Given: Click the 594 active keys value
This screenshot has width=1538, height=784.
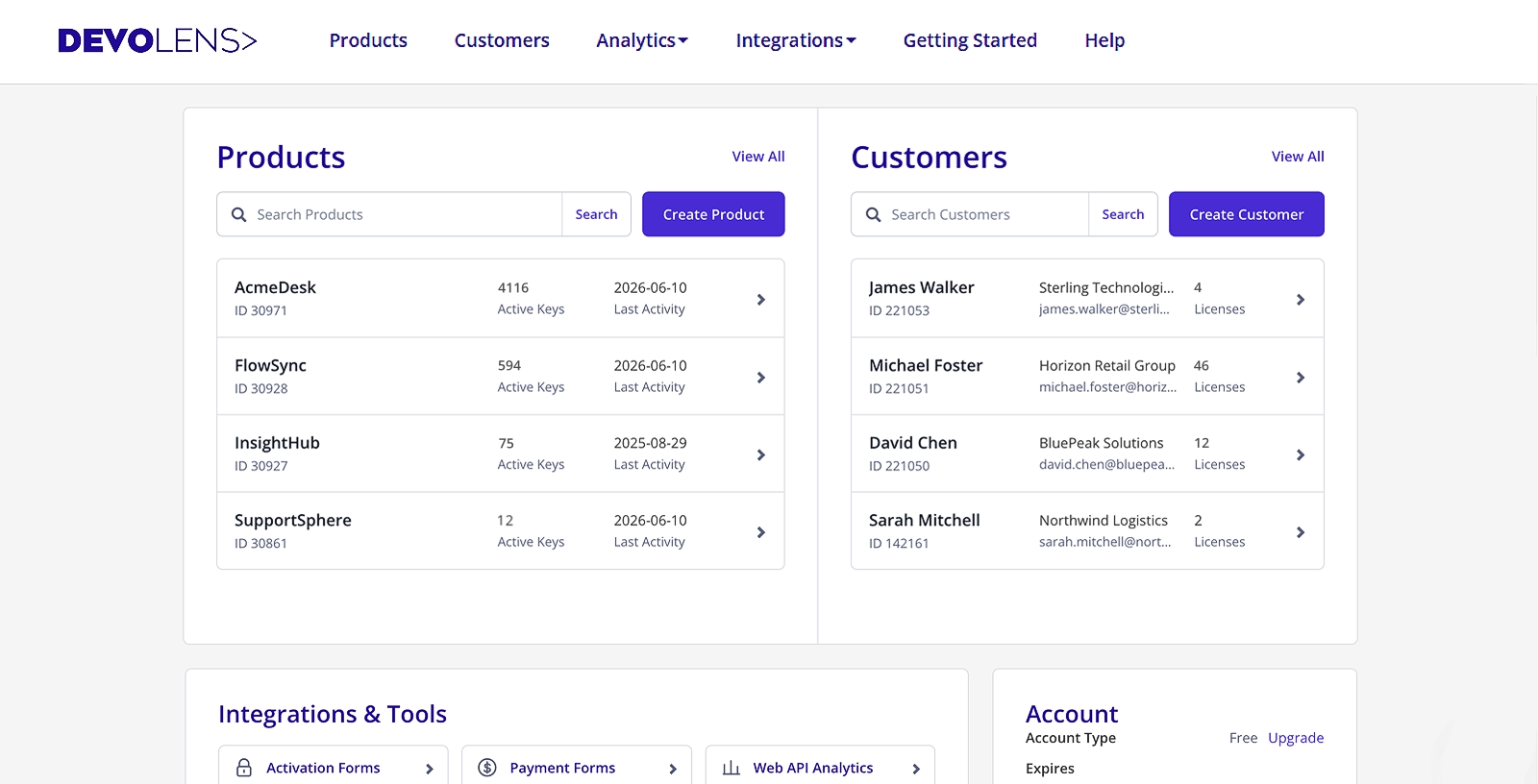Looking at the screenshot, I should tap(509, 365).
